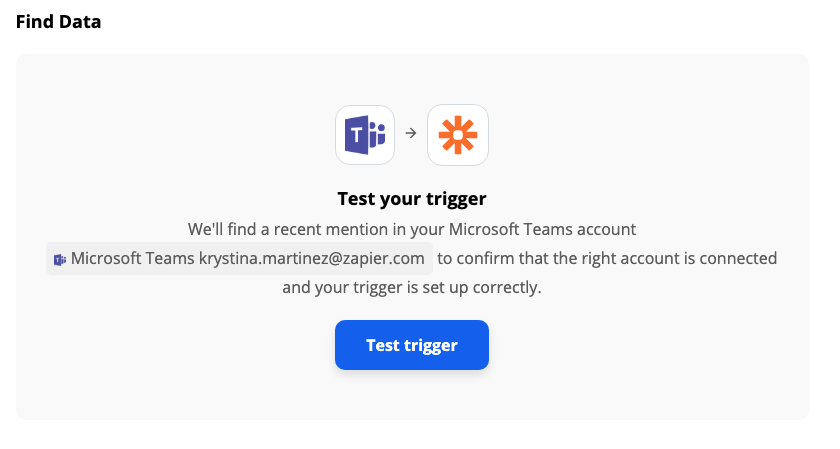Click the krystina.martinez@zapier.com email text
The width and height of the screenshot is (840, 449).
312,259
